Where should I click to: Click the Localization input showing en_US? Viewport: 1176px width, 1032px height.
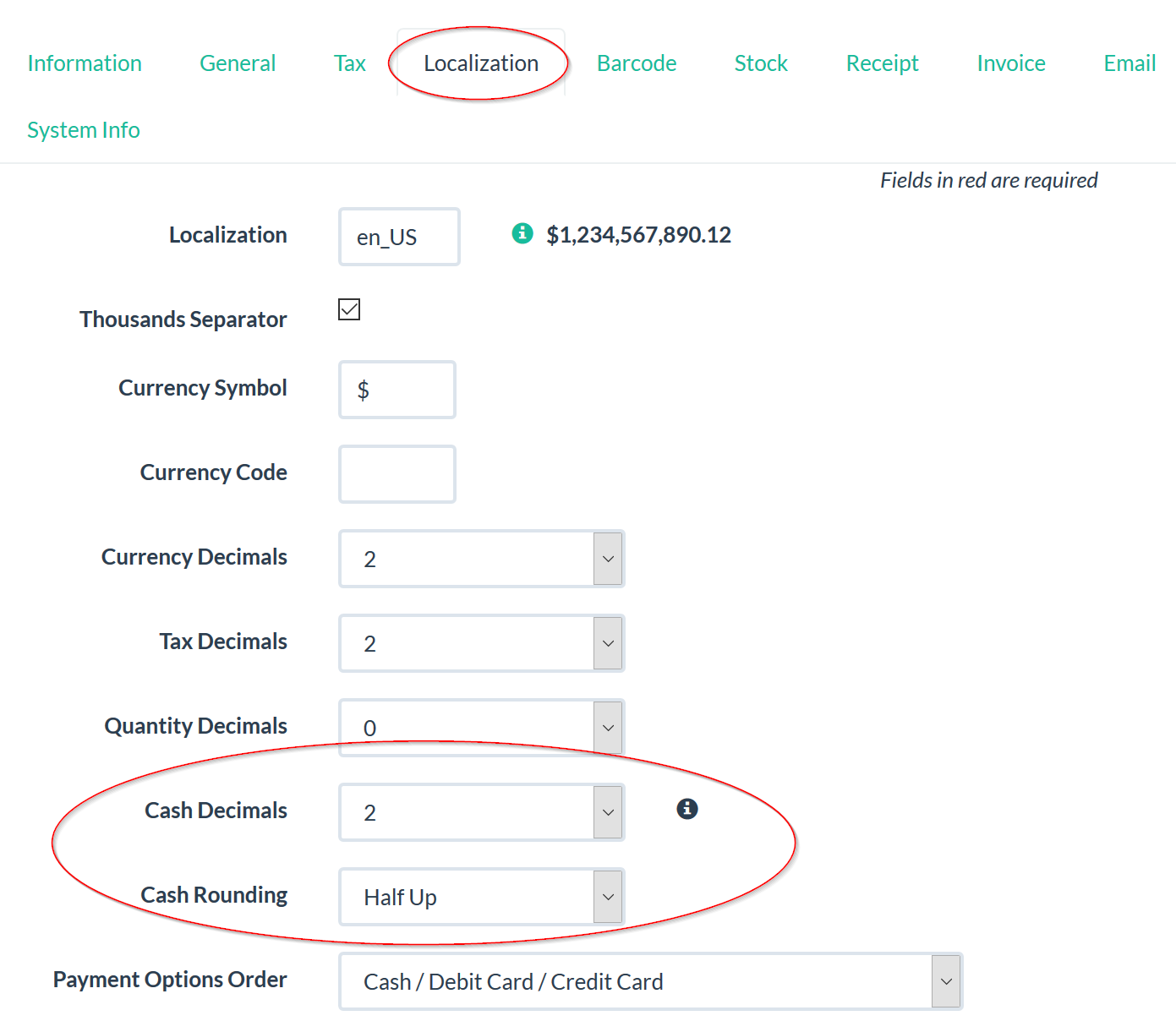398,237
